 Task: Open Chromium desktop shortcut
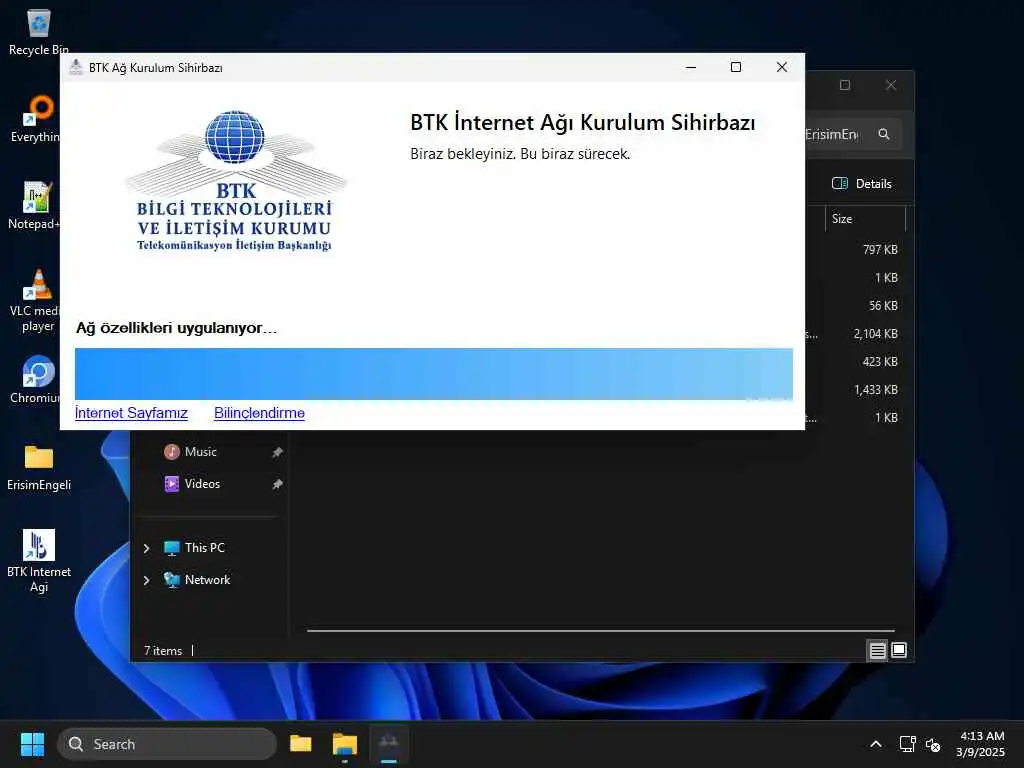coord(38,379)
